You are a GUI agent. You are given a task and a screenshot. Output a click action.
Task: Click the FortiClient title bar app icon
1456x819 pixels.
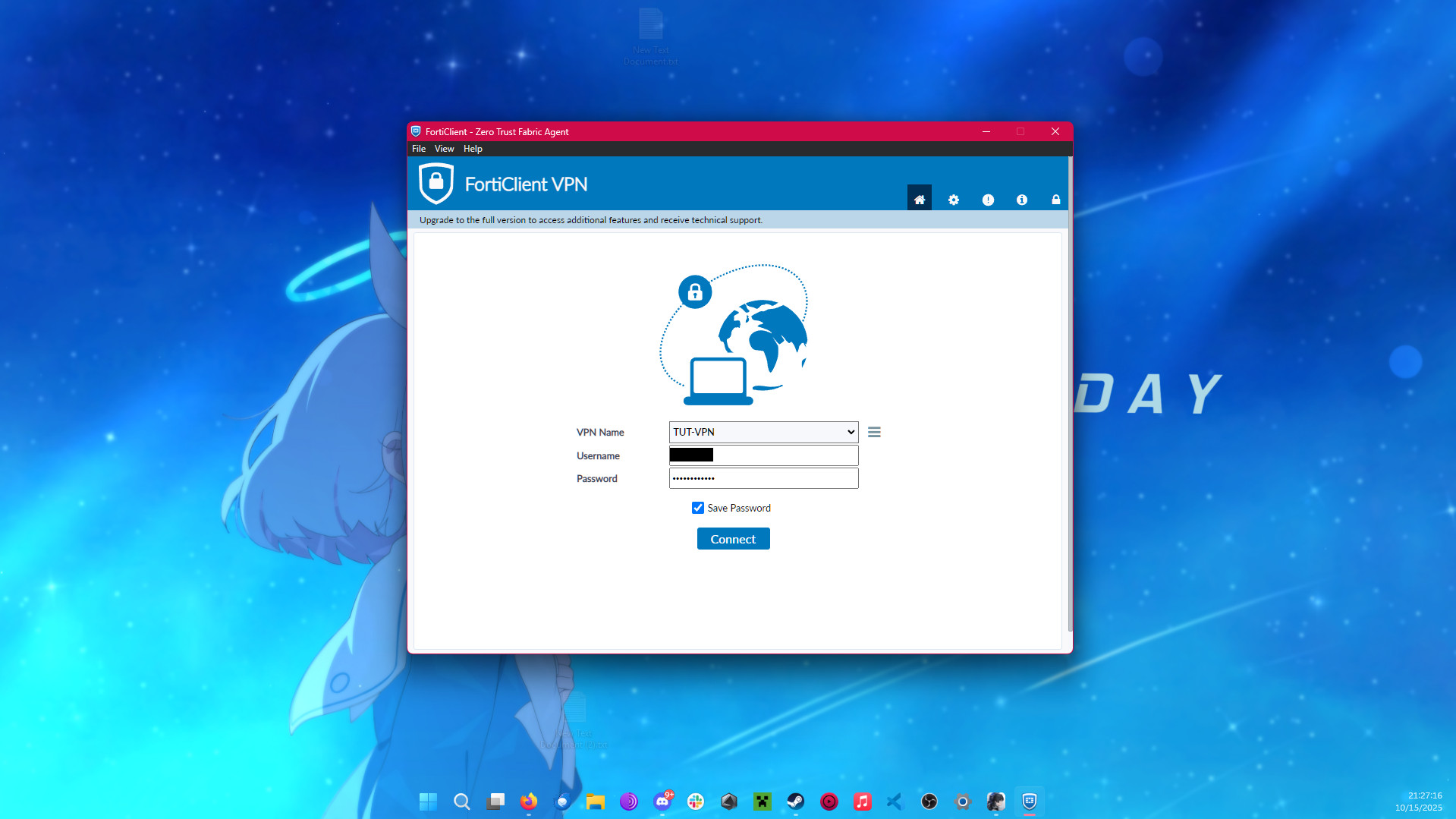(416, 131)
